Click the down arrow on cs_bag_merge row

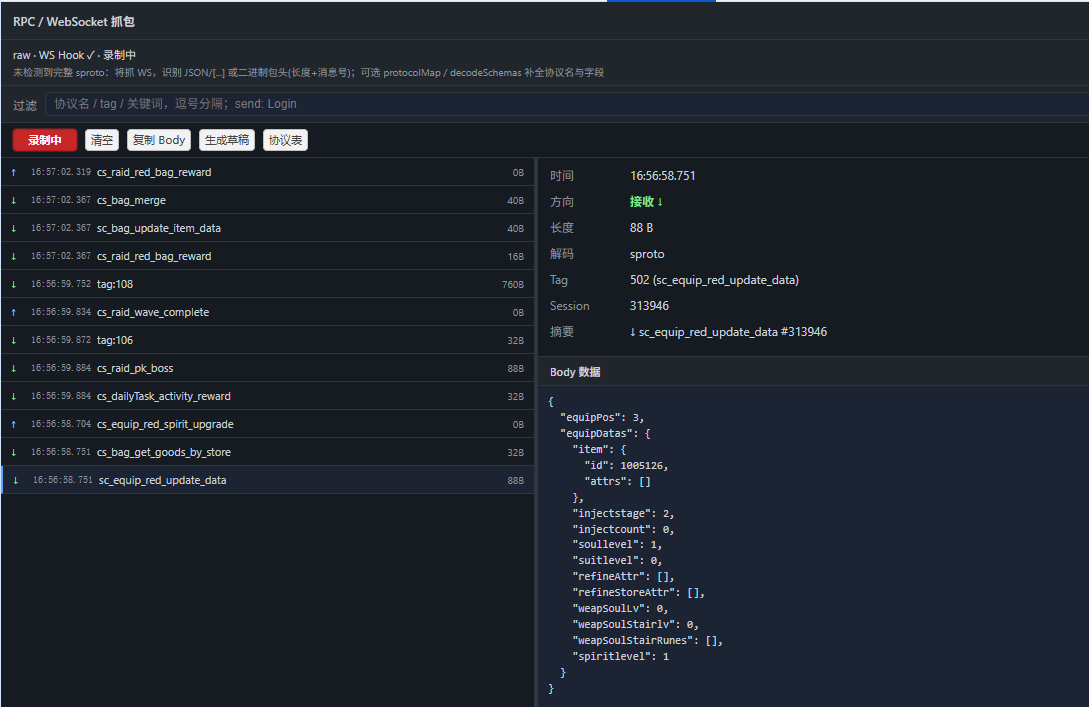14,200
